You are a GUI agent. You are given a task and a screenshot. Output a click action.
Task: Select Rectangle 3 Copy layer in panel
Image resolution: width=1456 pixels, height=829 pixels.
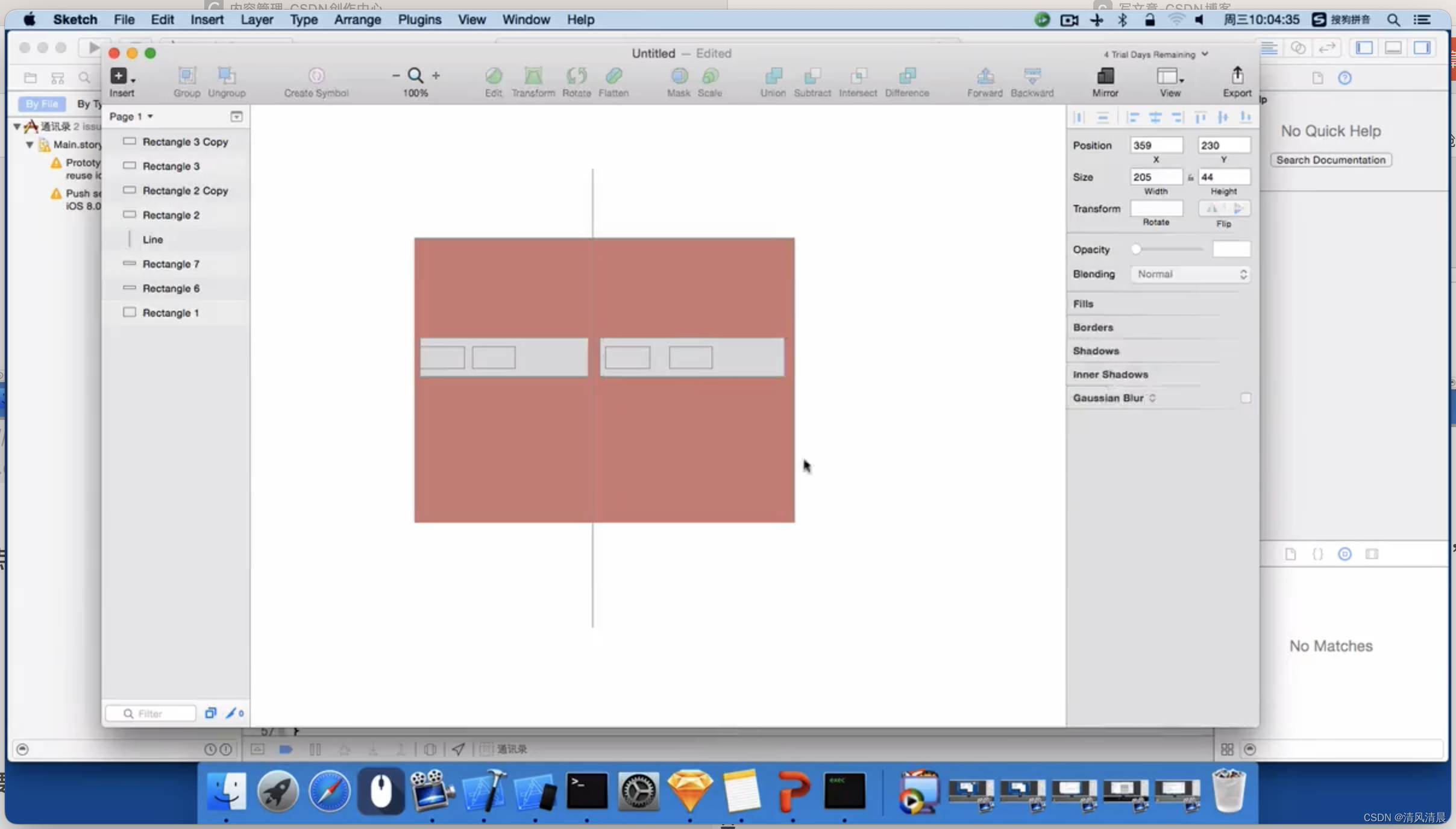tap(185, 141)
